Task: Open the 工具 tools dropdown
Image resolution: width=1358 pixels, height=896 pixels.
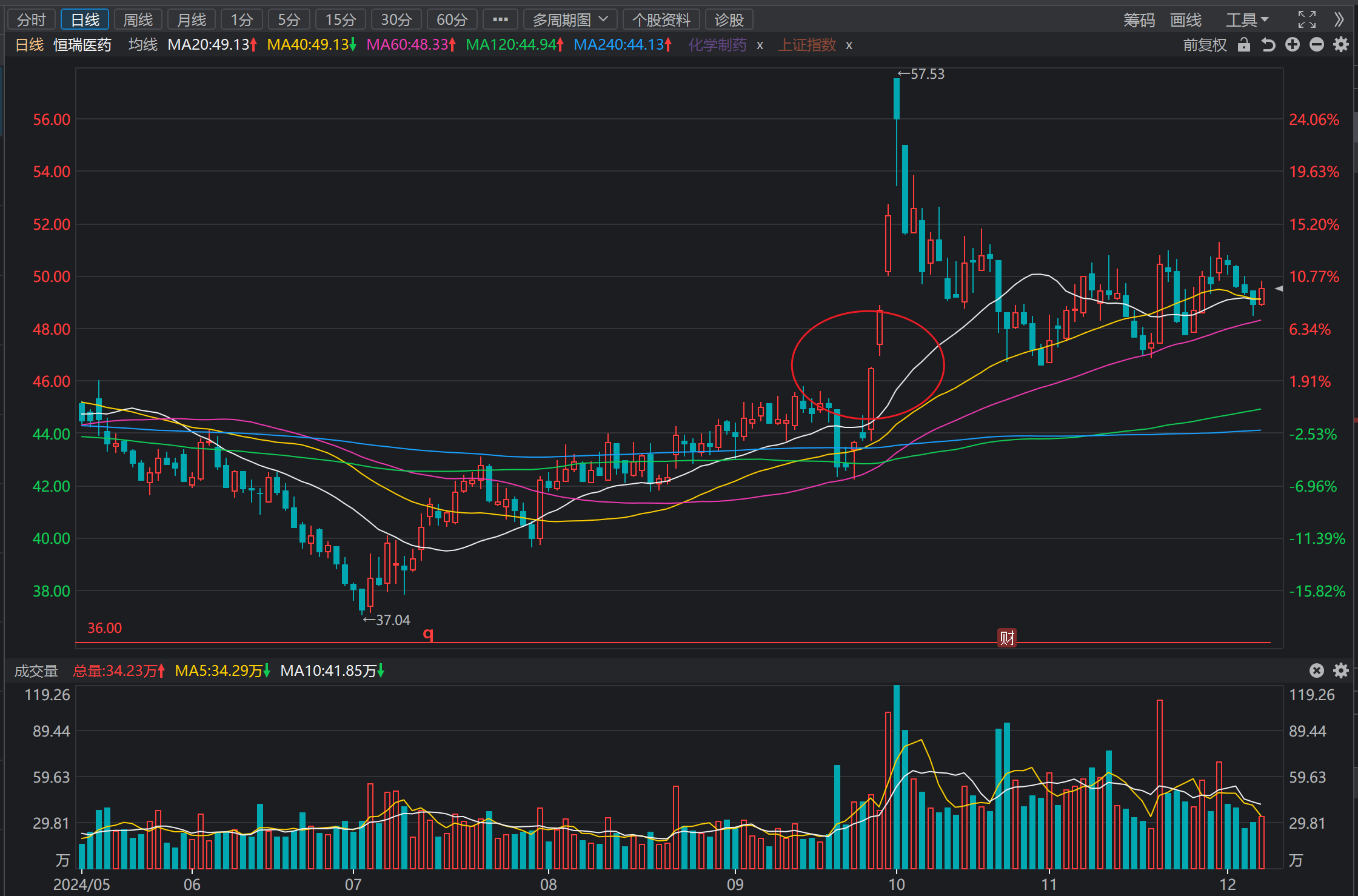Action: click(x=1247, y=20)
